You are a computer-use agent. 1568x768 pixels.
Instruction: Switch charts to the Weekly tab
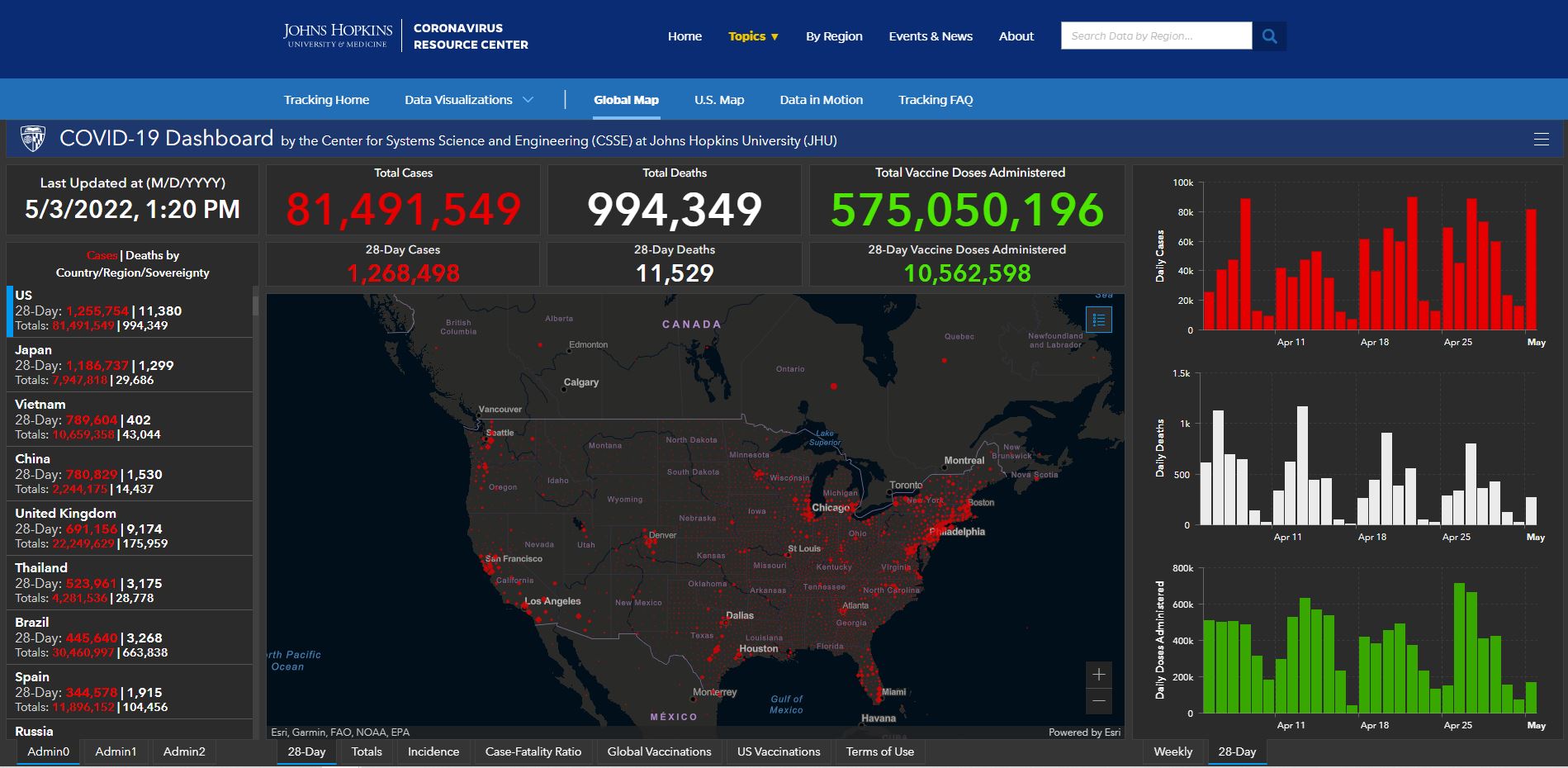[1172, 752]
